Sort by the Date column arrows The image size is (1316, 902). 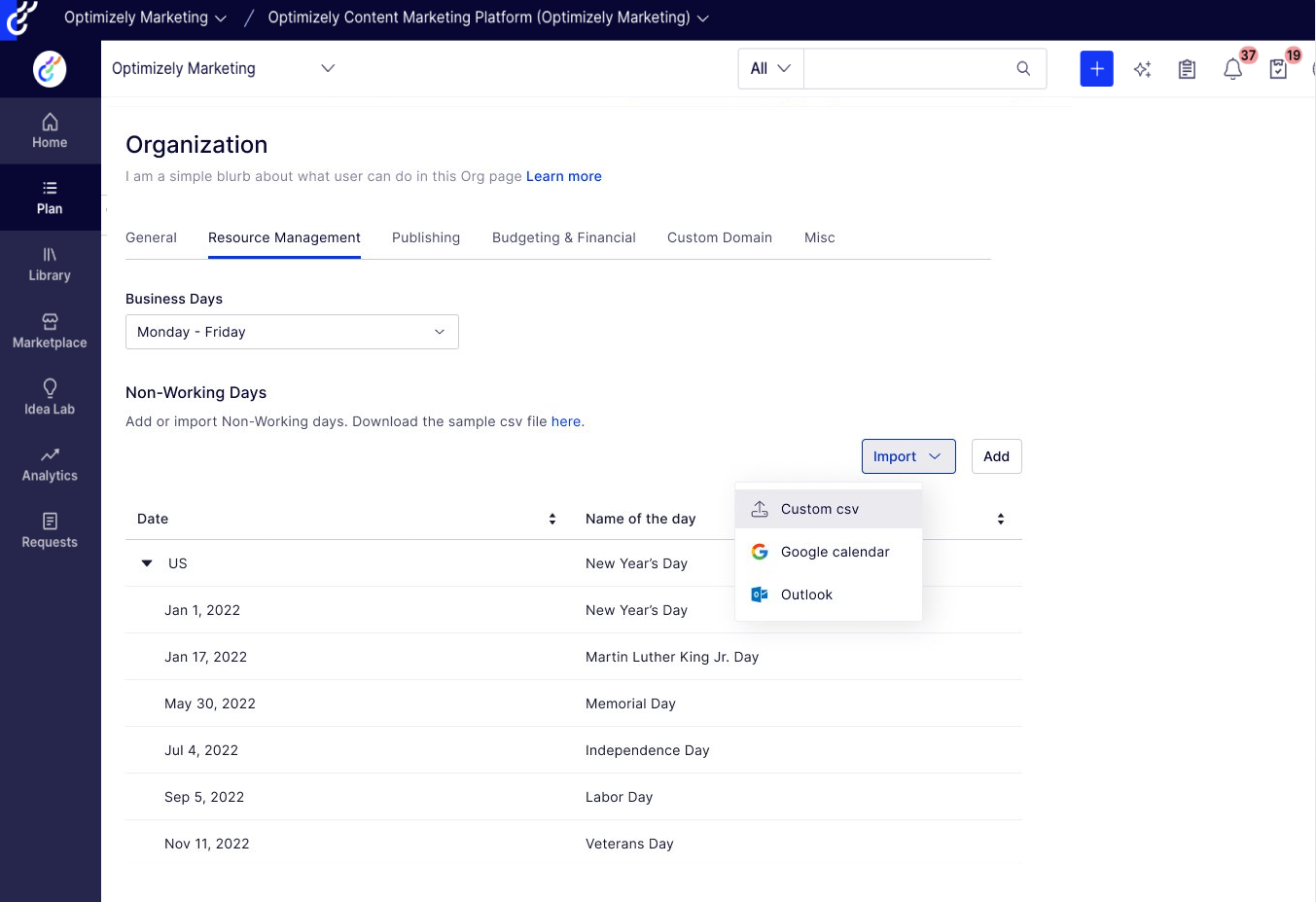[552, 519]
